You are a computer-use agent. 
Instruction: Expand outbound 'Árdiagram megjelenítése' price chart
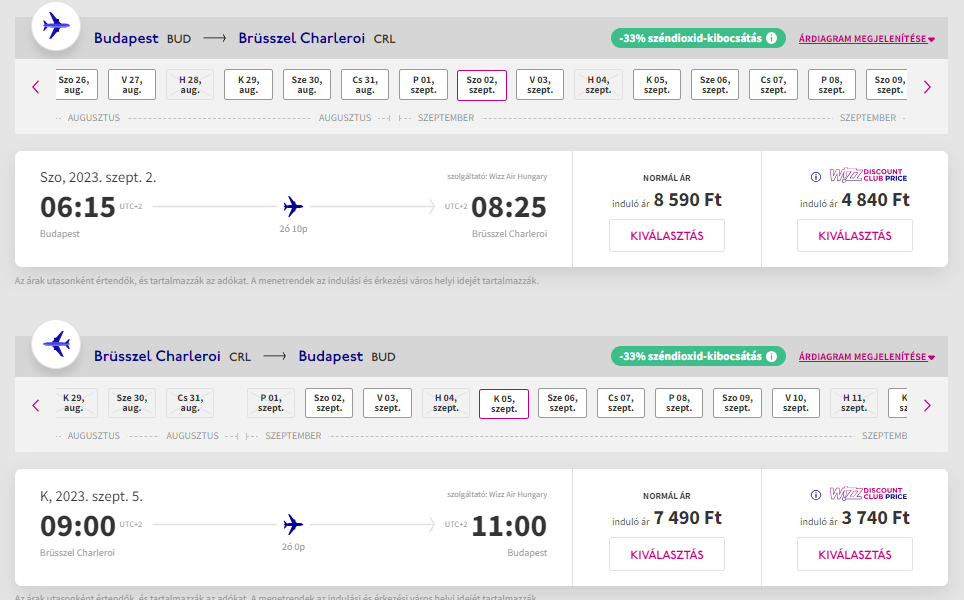click(867, 39)
